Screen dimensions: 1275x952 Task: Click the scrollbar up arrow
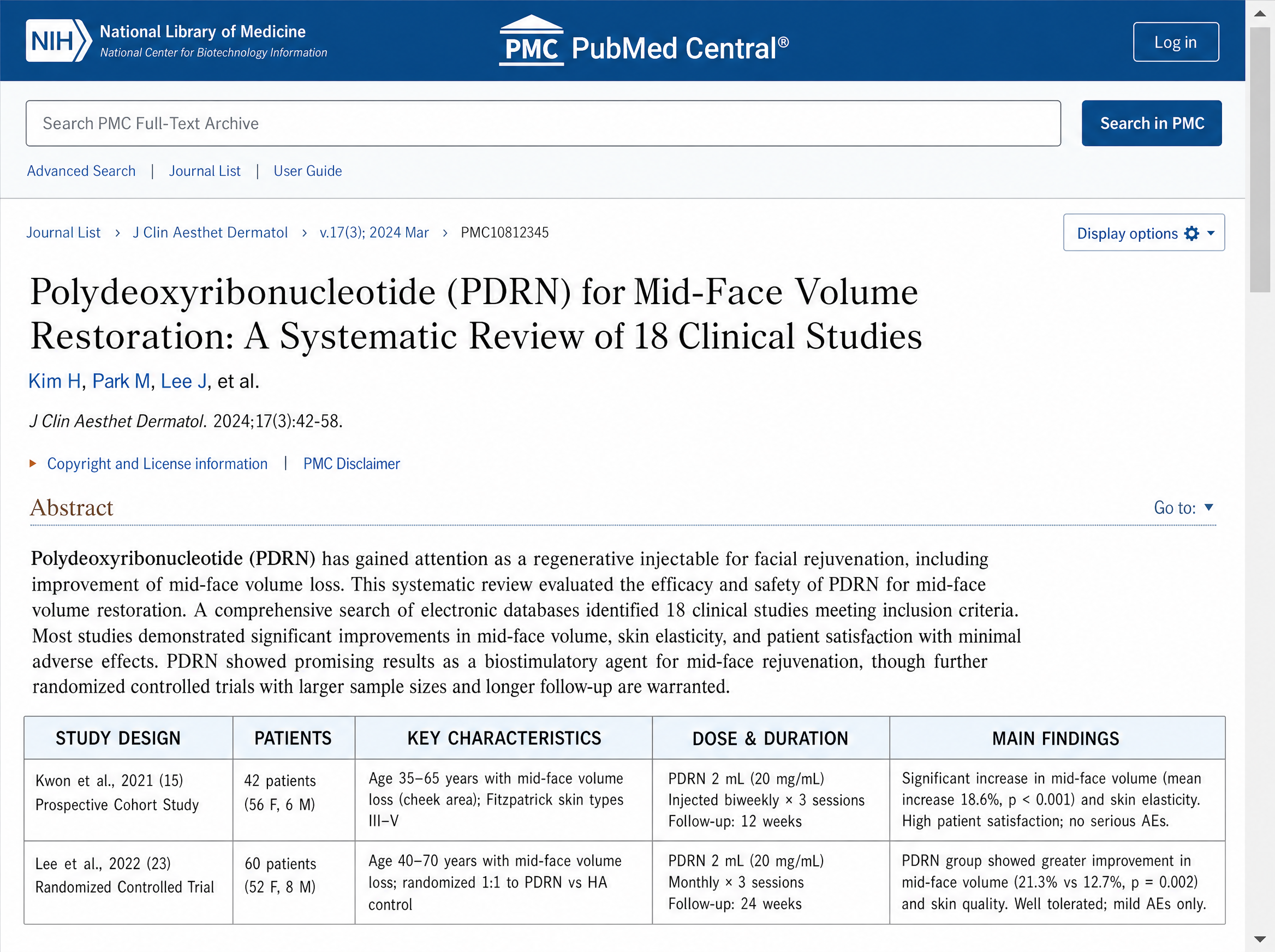coord(1260,13)
